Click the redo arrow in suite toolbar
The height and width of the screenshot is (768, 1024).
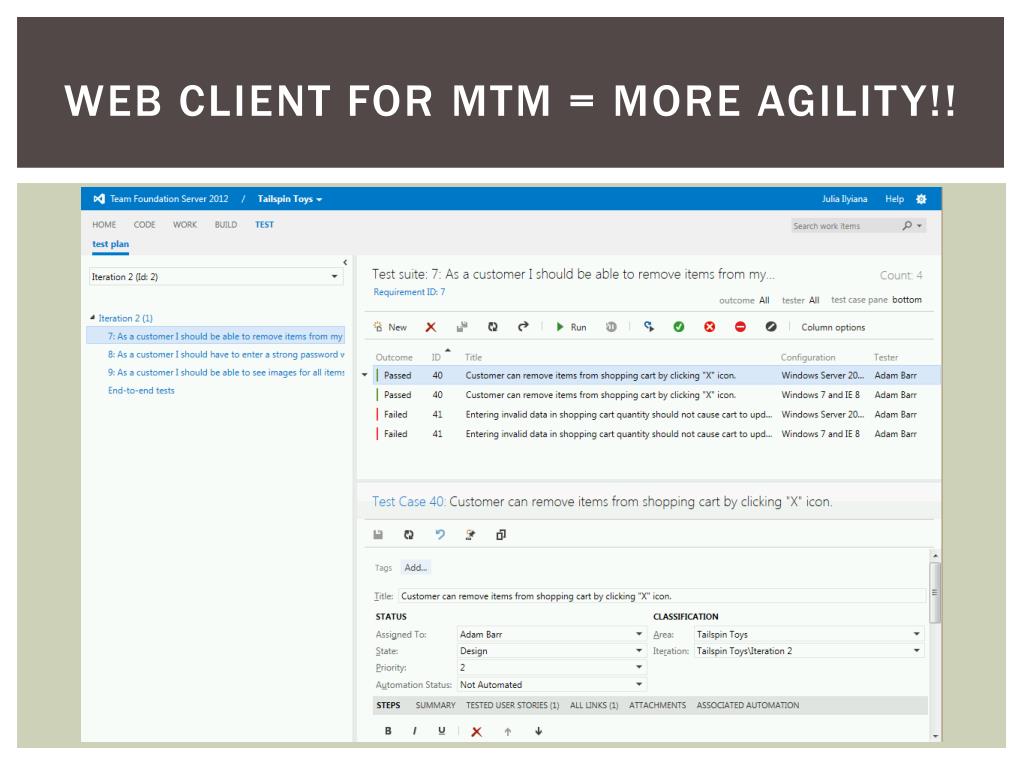coord(523,327)
